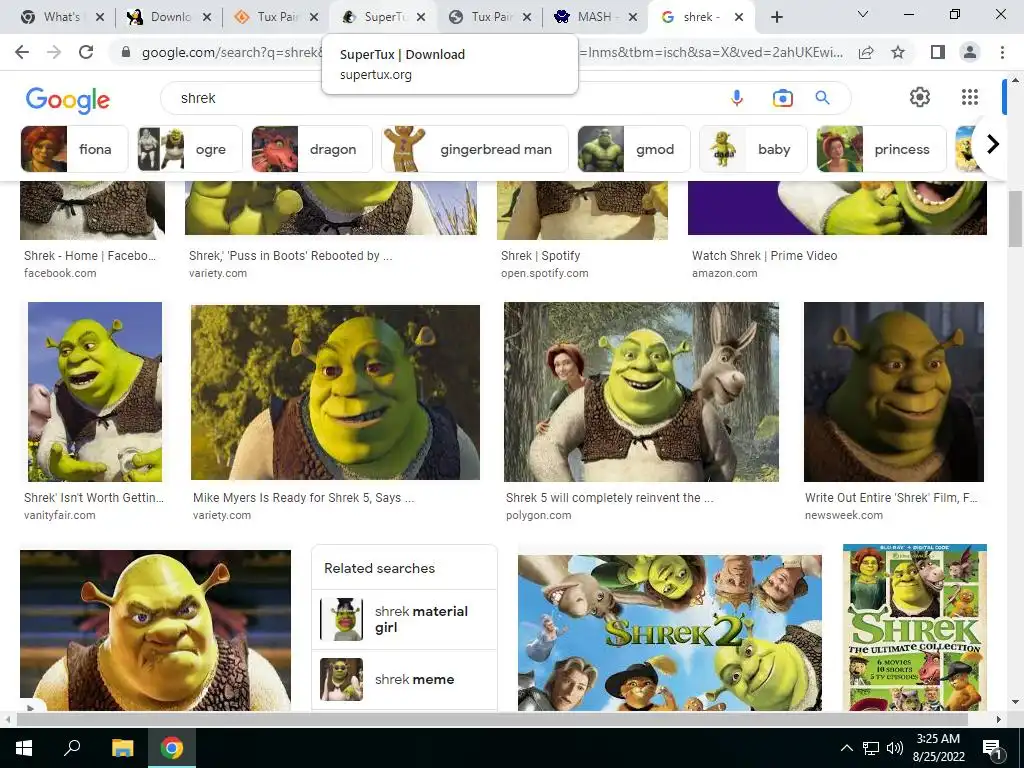Click the Chrome taskbar icon
The width and height of the screenshot is (1024, 768).
pos(172,748)
